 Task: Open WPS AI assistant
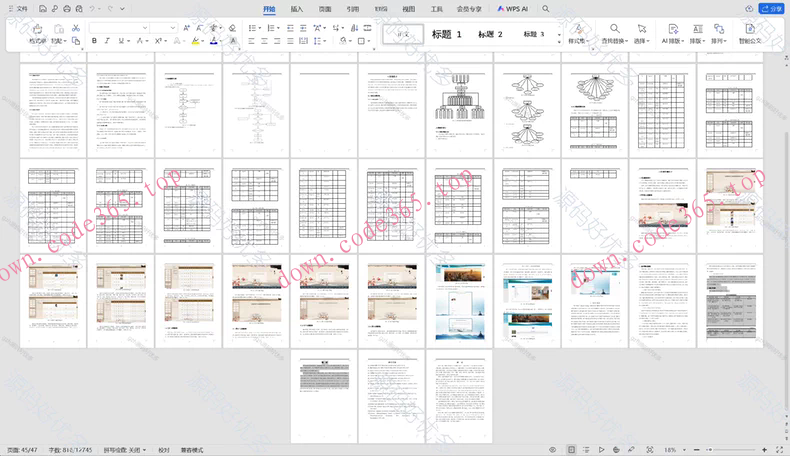pyautogui.click(x=512, y=9)
